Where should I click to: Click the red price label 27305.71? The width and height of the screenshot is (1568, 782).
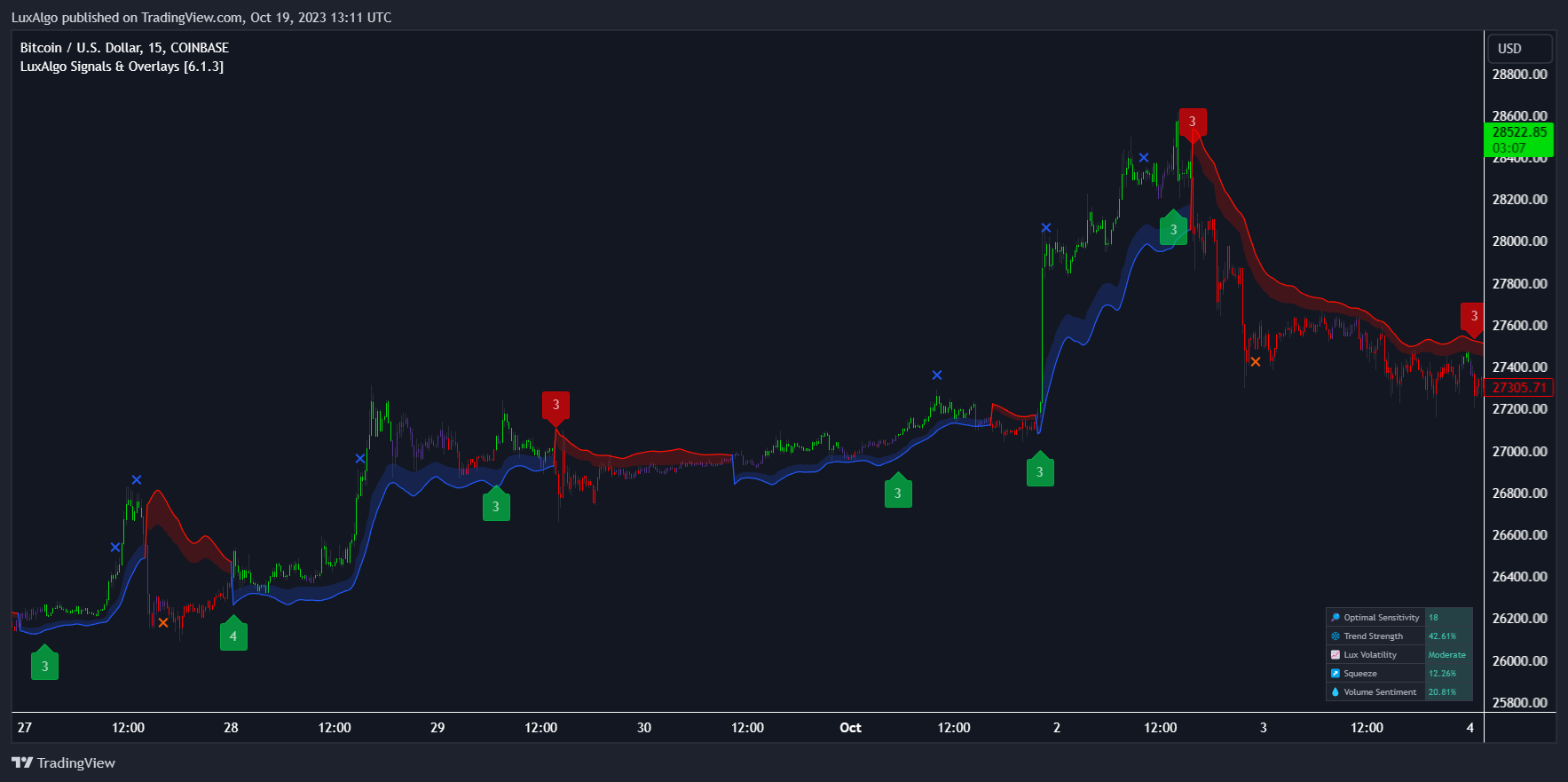click(x=1518, y=388)
